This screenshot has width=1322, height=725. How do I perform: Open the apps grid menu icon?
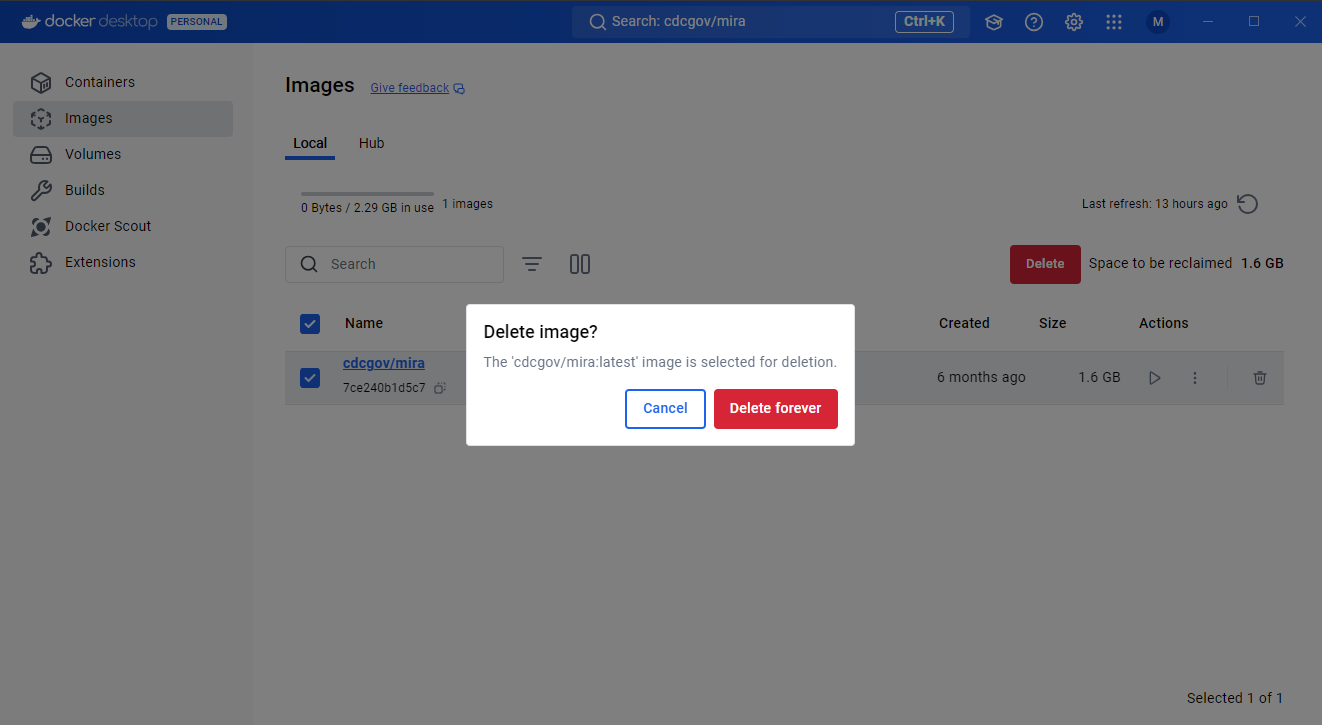pyautogui.click(x=1114, y=22)
